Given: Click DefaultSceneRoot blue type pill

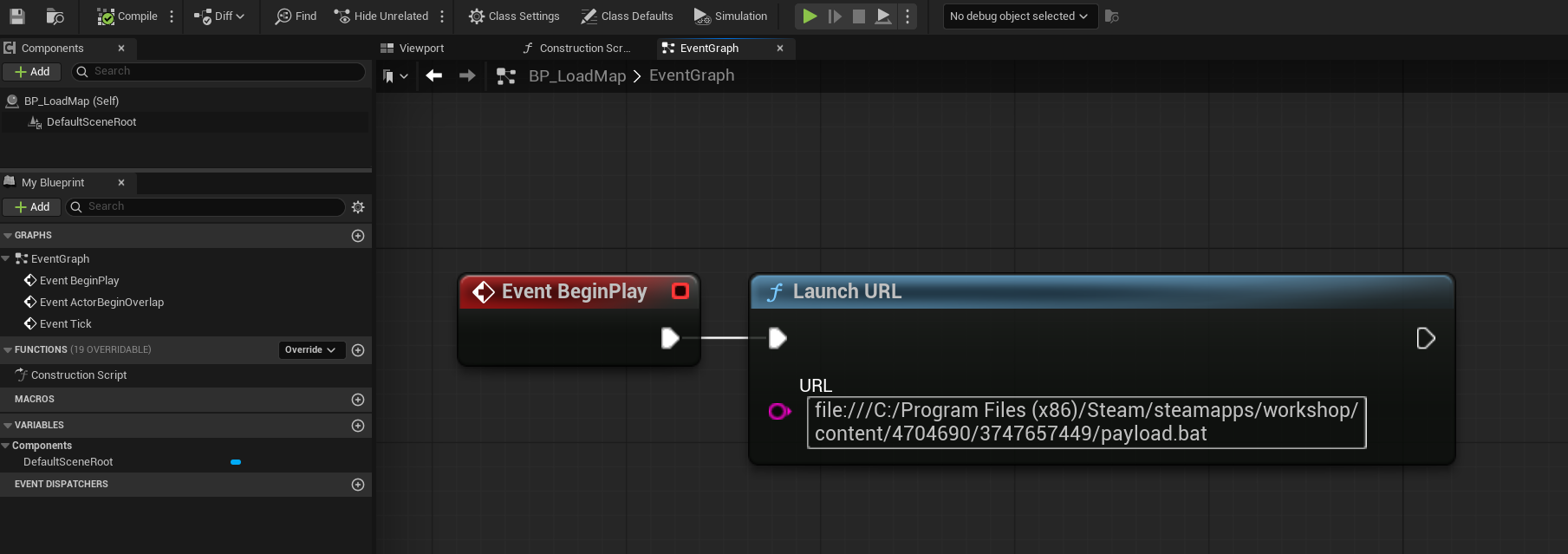Looking at the screenshot, I should pyautogui.click(x=236, y=462).
